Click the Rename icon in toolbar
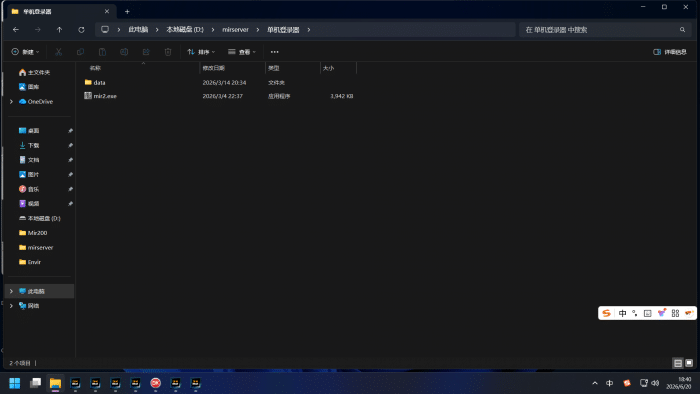Viewport: 700px width, 394px height. pos(124,52)
